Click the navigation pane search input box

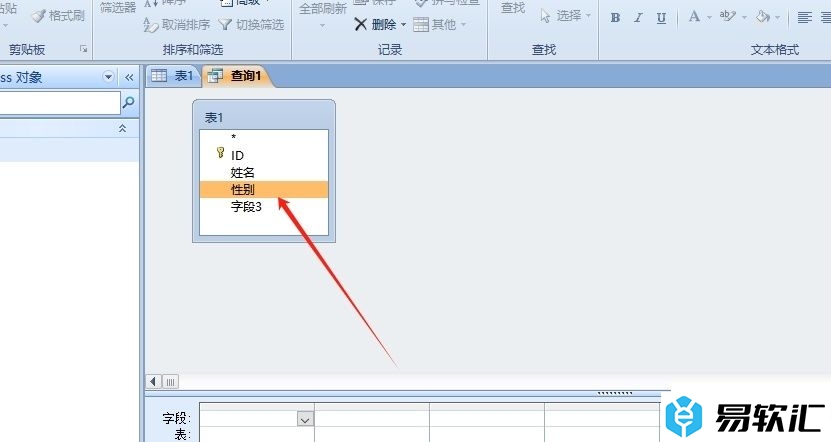coord(58,102)
